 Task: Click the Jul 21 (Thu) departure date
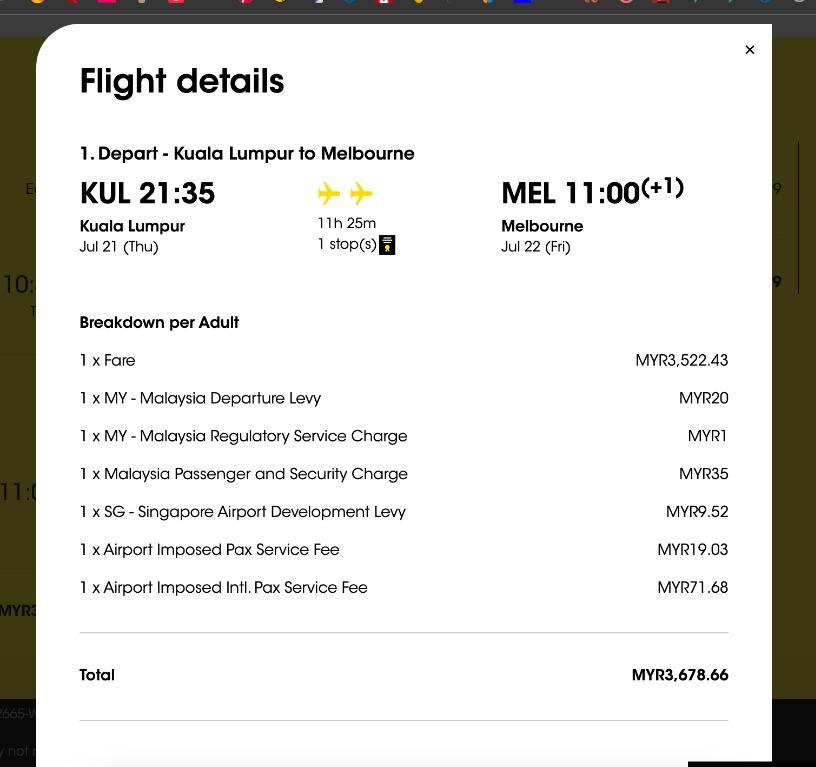coord(119,247)
